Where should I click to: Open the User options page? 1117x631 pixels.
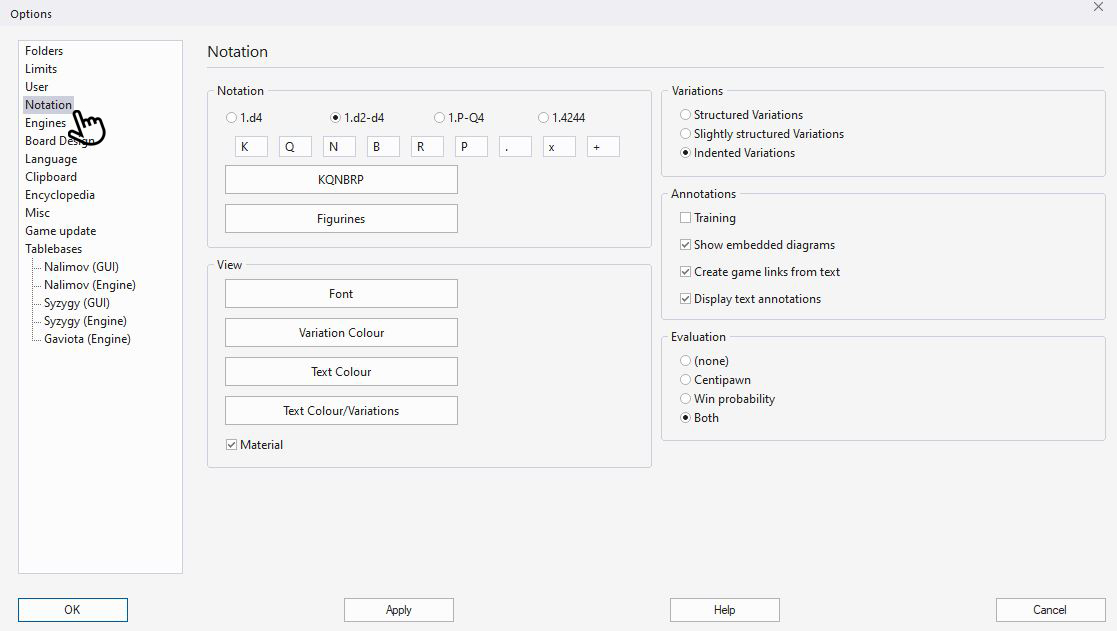(37, 87)
